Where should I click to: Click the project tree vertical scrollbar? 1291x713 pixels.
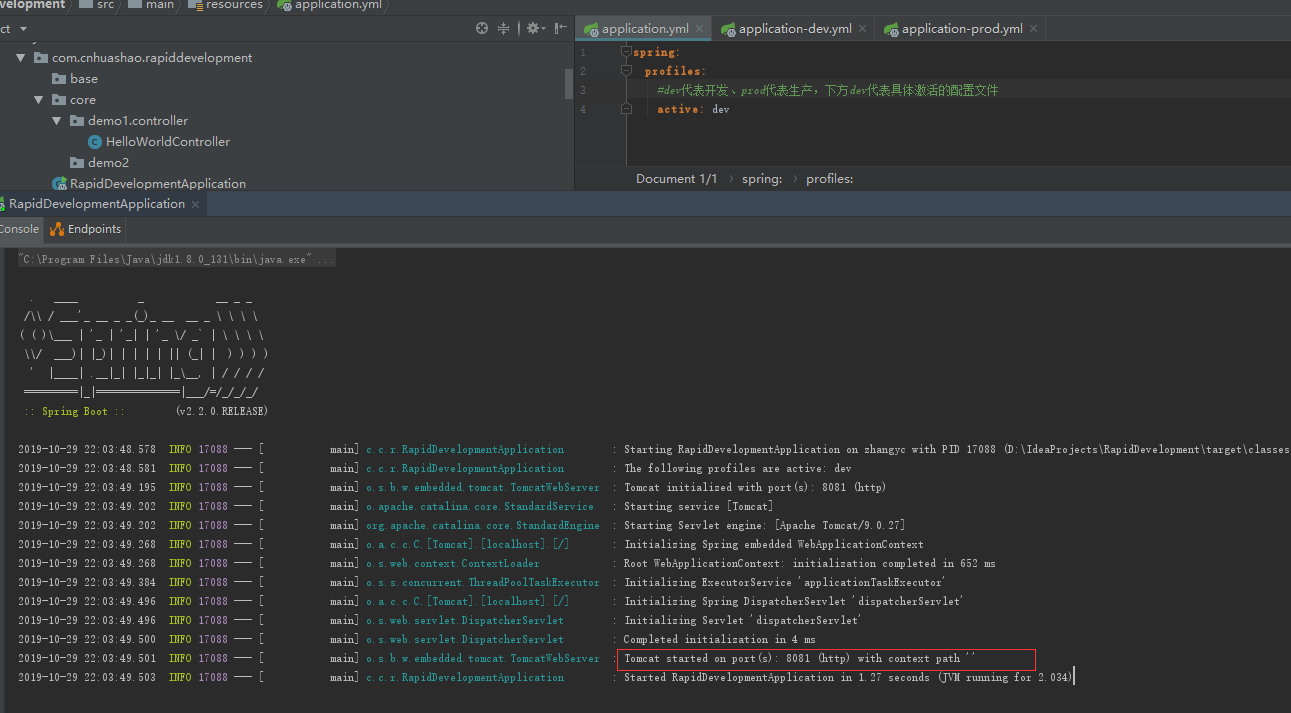point(569,84)
